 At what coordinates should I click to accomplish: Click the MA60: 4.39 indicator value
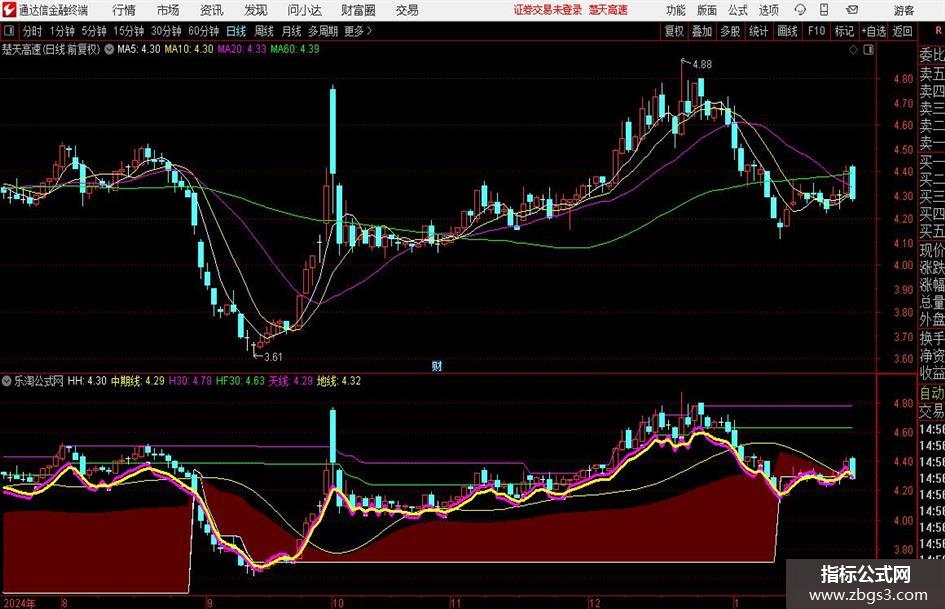point(295,49)
